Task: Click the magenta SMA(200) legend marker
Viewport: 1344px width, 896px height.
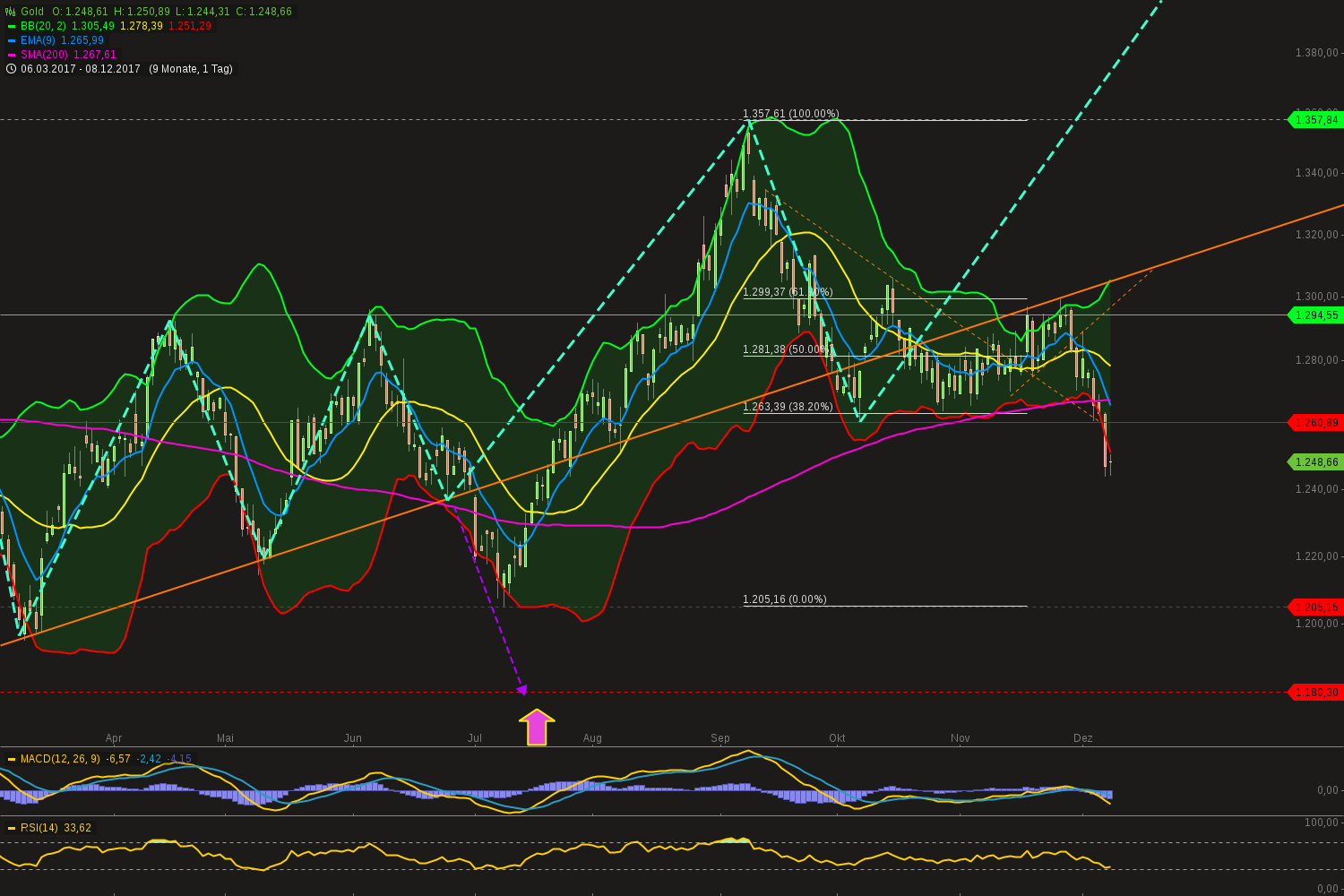Action: point(12,55)
